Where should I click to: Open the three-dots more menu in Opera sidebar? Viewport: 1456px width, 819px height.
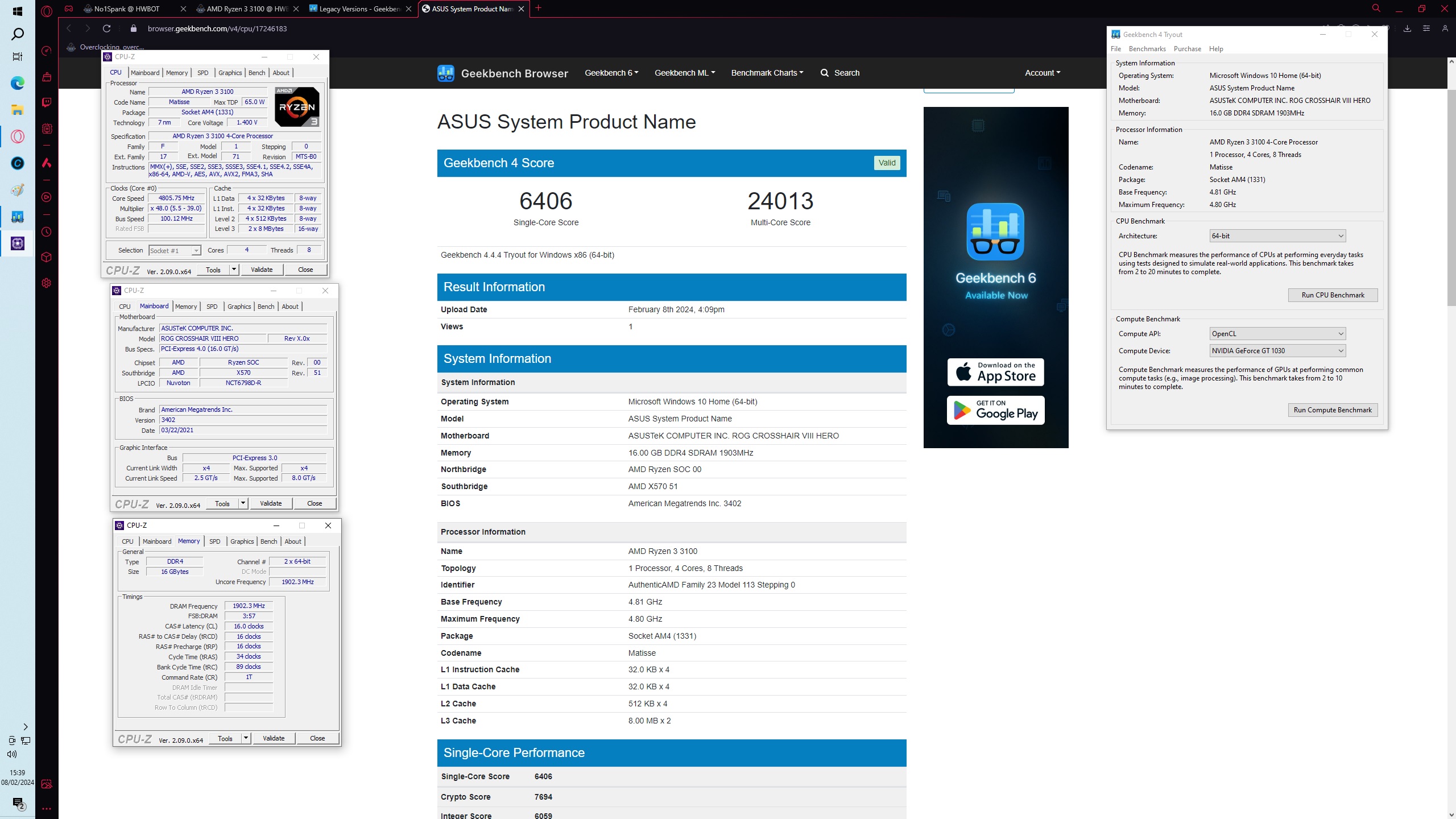pos(47,808)
